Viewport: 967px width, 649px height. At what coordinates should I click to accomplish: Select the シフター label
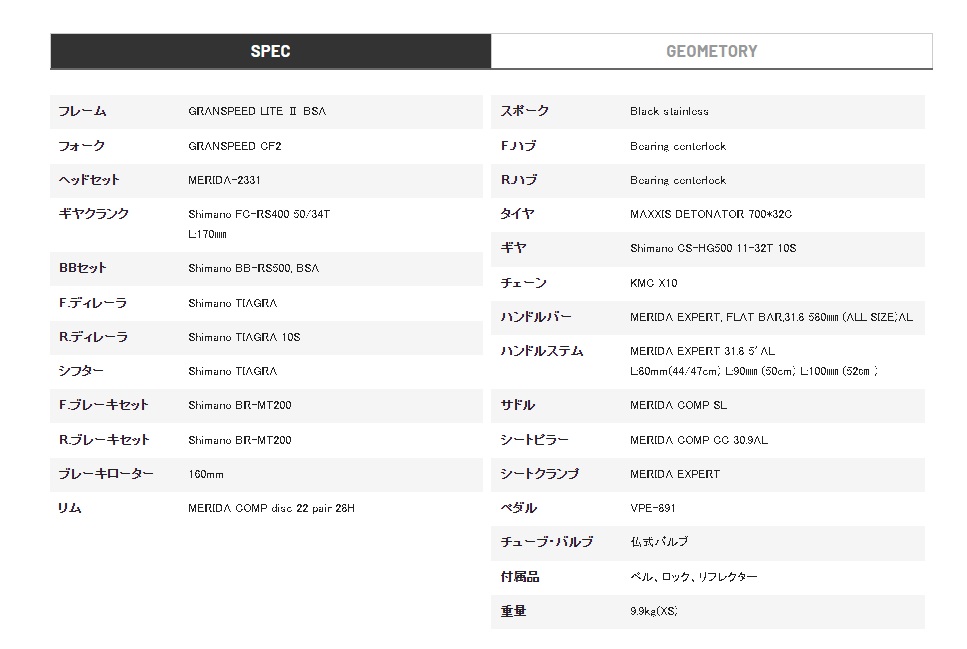[x=81, y=371]
